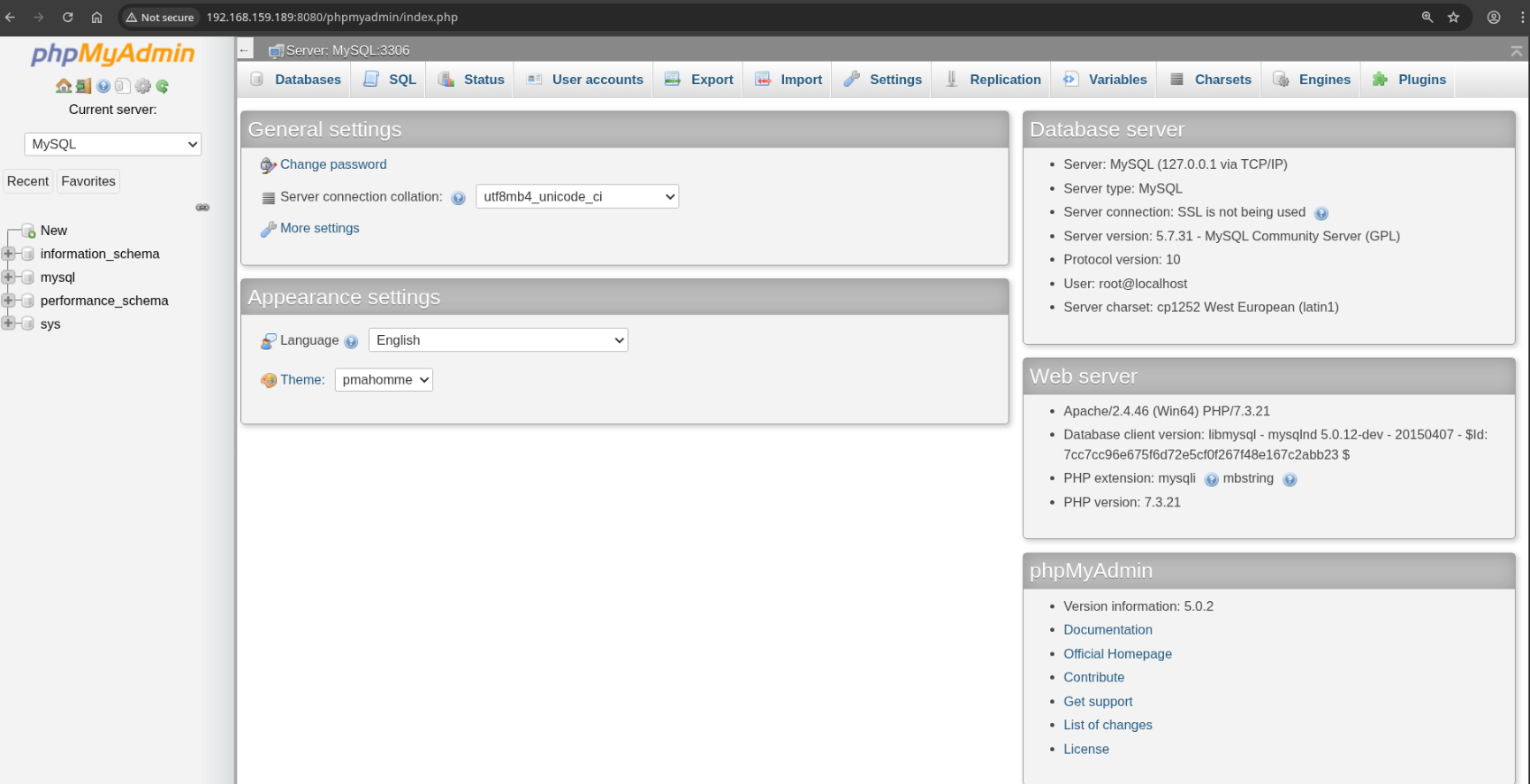The height and width of the screenshot is (784, 1530).
Task: Open the Engines tab
Action: 1312,80
